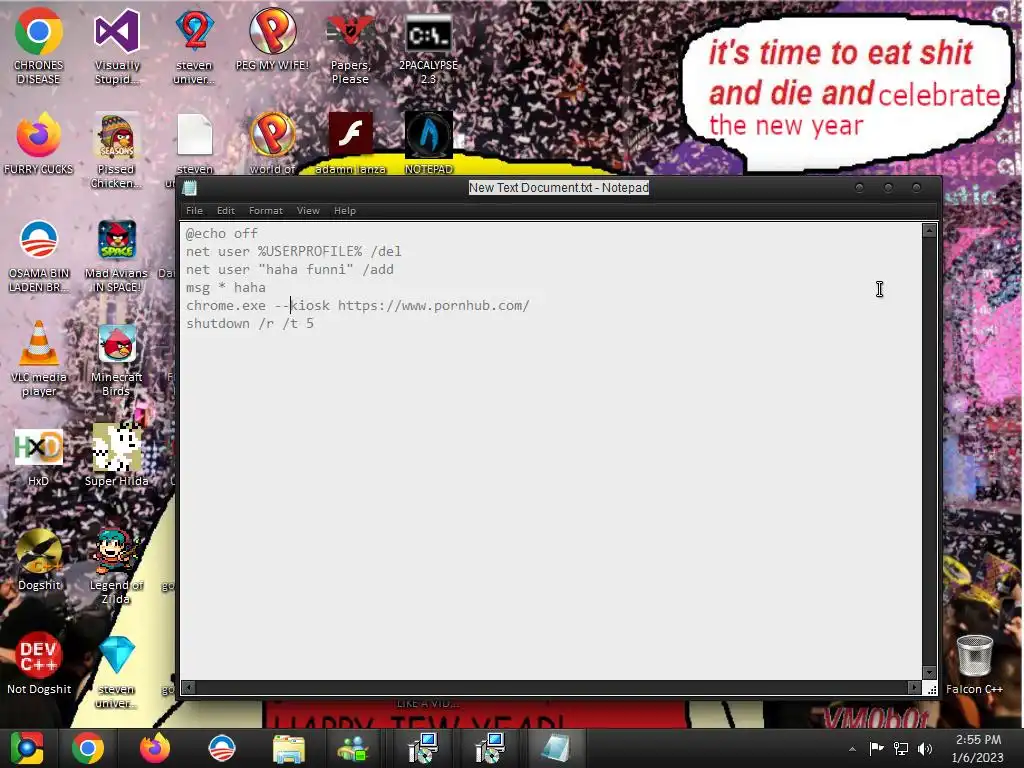Open the Action Center flag icon
The image size is (1024, 768).
(876, 748)
